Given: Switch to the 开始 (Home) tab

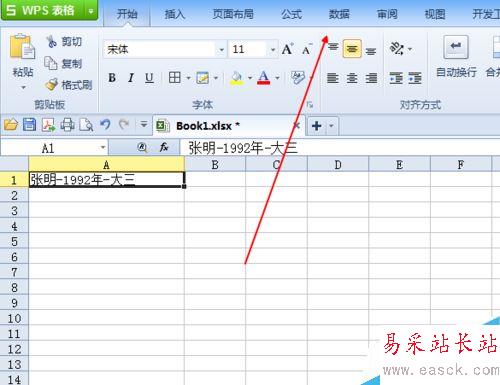Looking at the screenshot, I should (127, 14).
